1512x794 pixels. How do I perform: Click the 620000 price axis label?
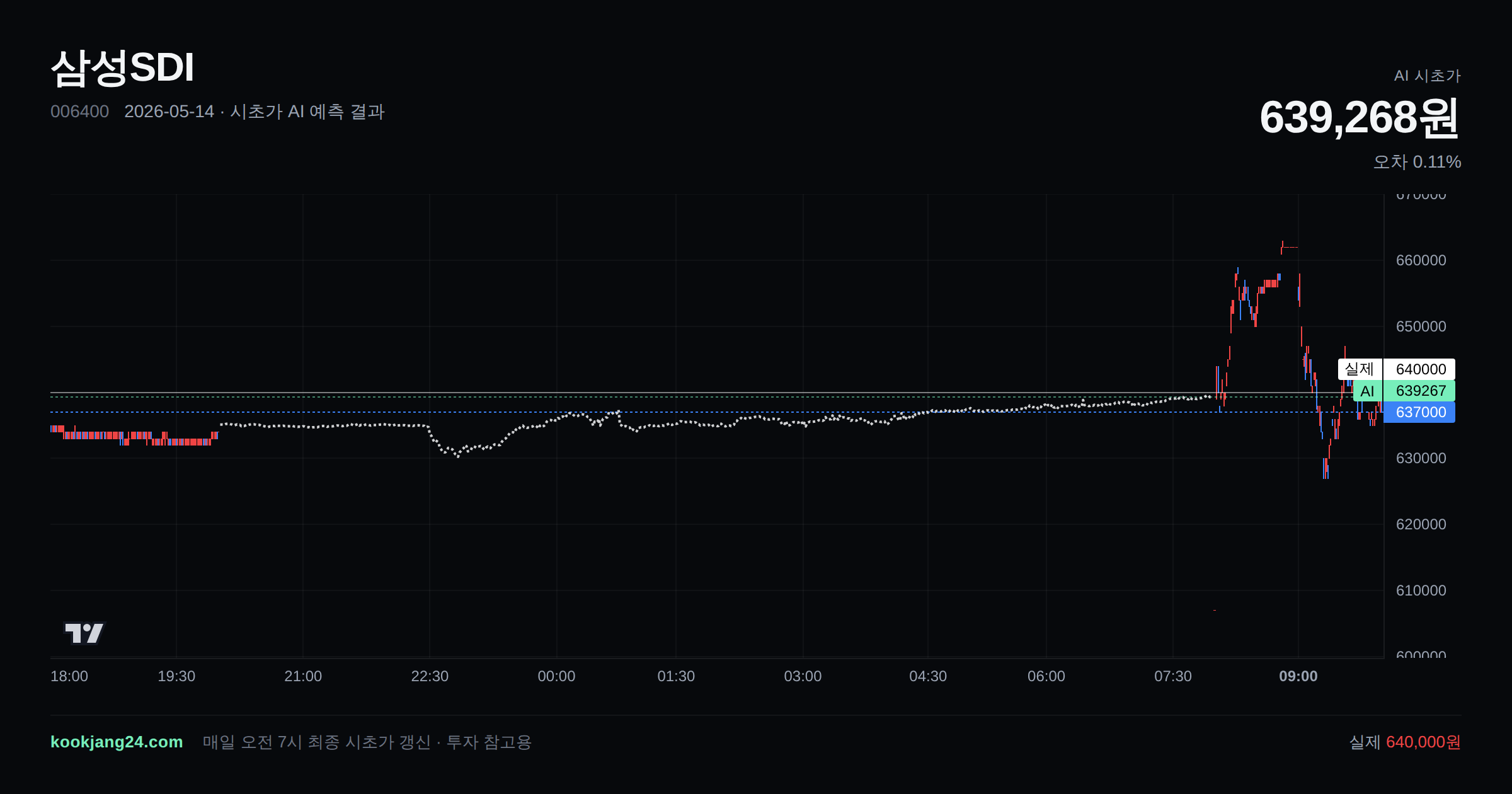tap(1421, 524)
